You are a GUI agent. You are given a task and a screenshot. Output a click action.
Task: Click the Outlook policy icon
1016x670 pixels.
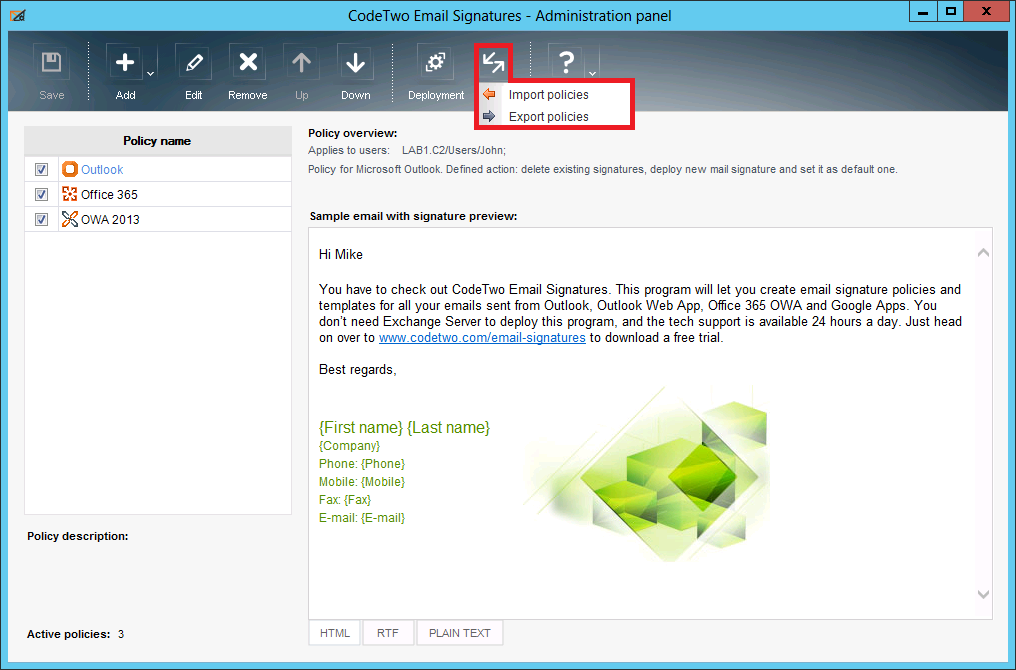coord(69,170)
